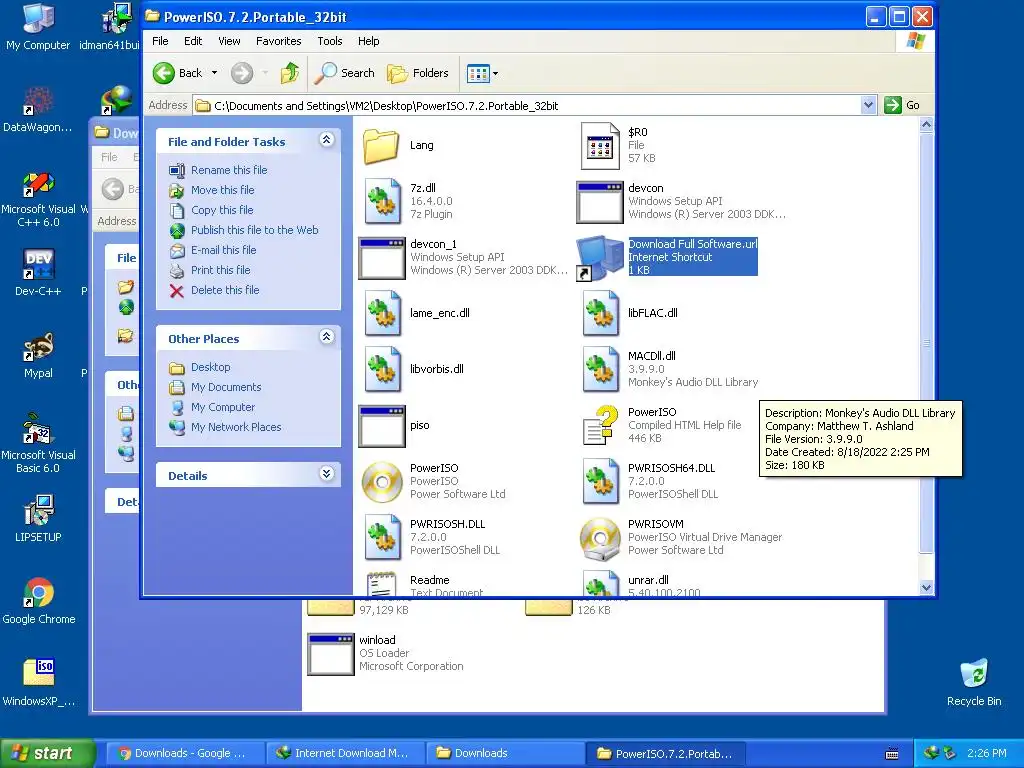Open the File menu
The height and width of the screenshot is (768, 1024).
(160, 41)
